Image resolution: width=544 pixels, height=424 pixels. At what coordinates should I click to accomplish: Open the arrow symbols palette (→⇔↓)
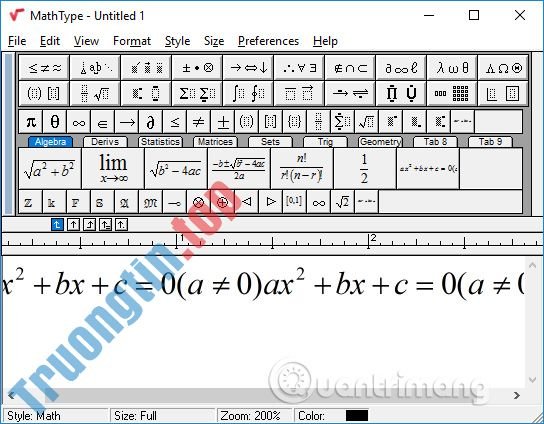pyautogui.click(x=248, y=68)
